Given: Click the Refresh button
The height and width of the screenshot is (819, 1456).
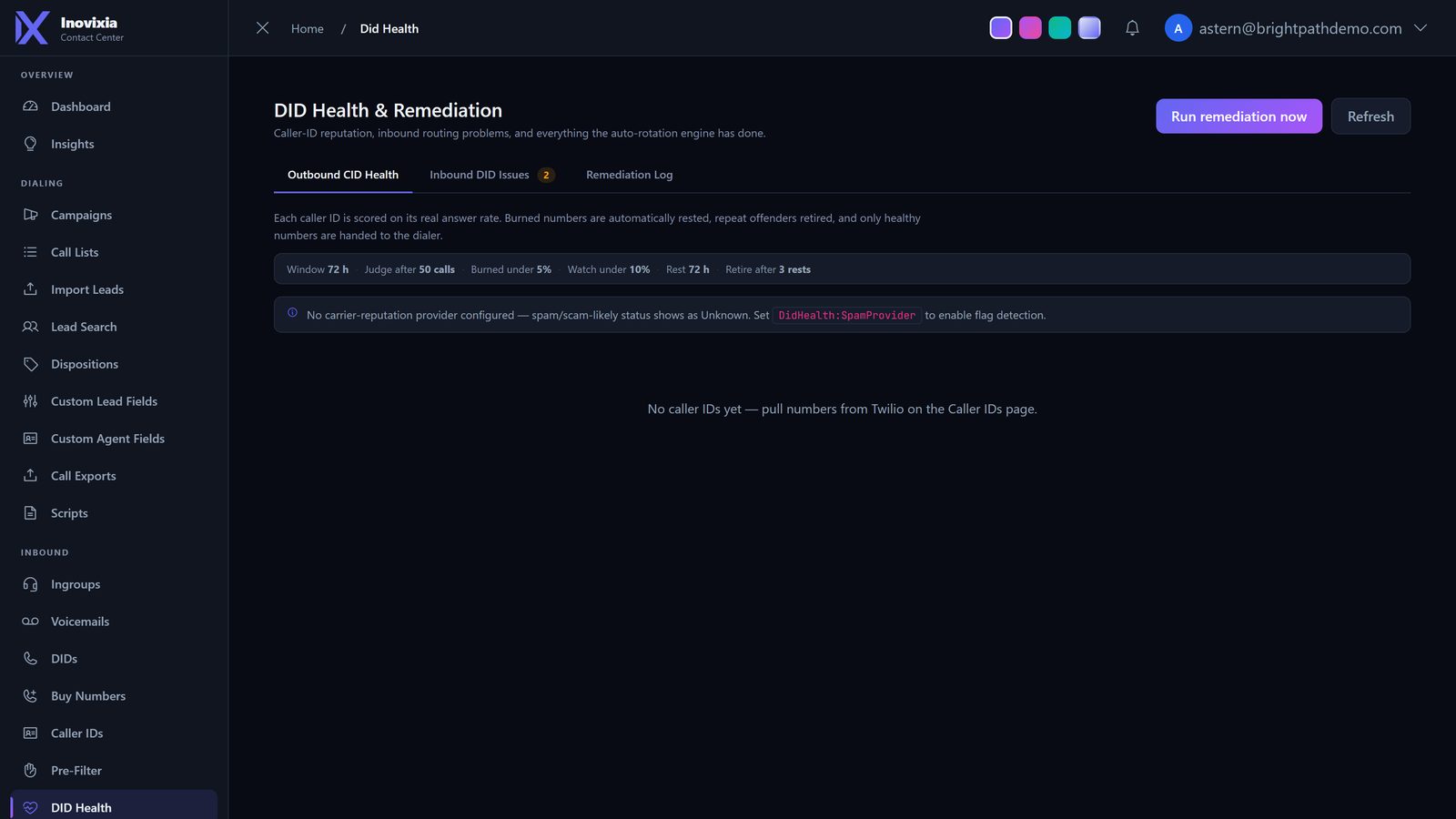Looking at the screenshot, I should 1370,116.
